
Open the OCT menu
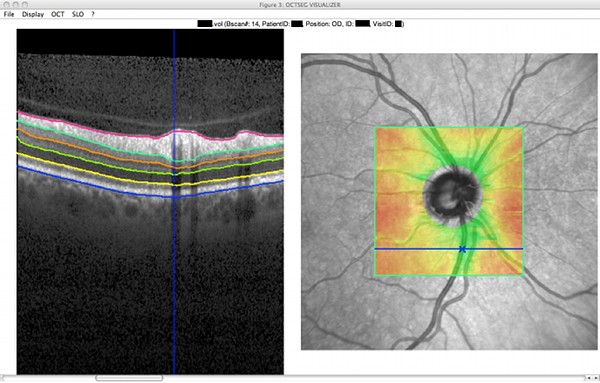(x=58, y=14)
